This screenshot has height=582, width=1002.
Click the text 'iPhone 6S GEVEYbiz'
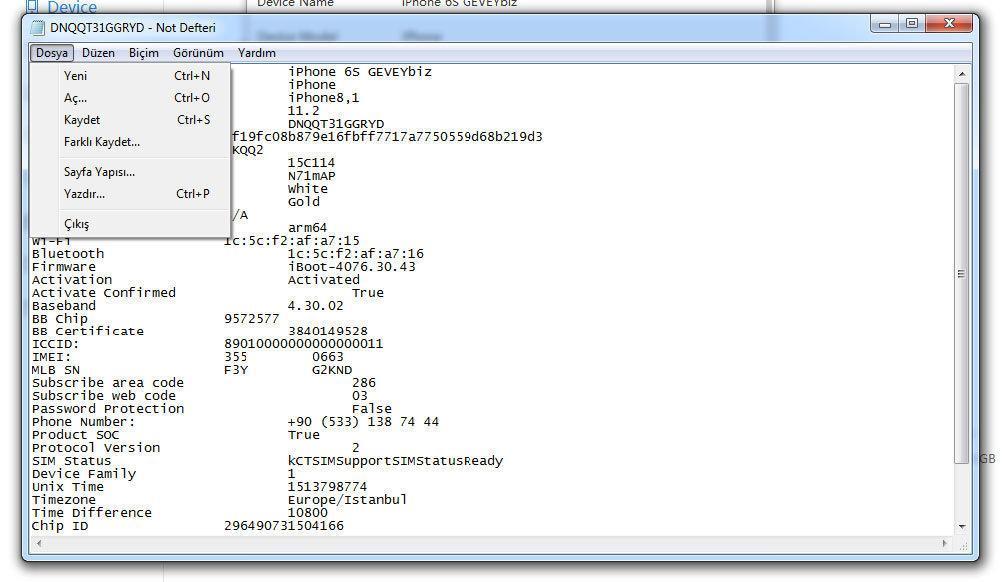point(360,72)
